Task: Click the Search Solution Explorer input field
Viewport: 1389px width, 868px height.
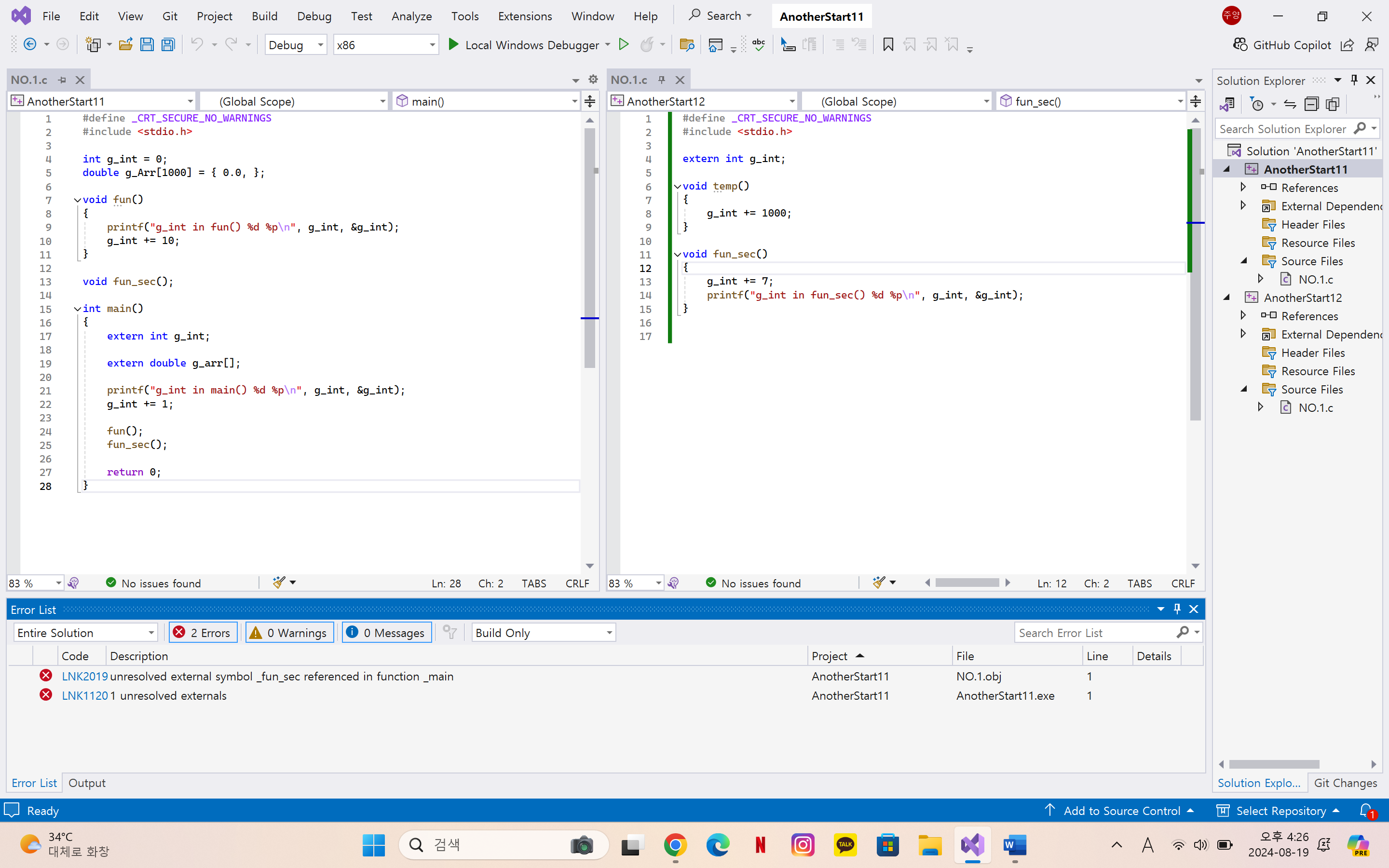Action: coord(1283,129)
